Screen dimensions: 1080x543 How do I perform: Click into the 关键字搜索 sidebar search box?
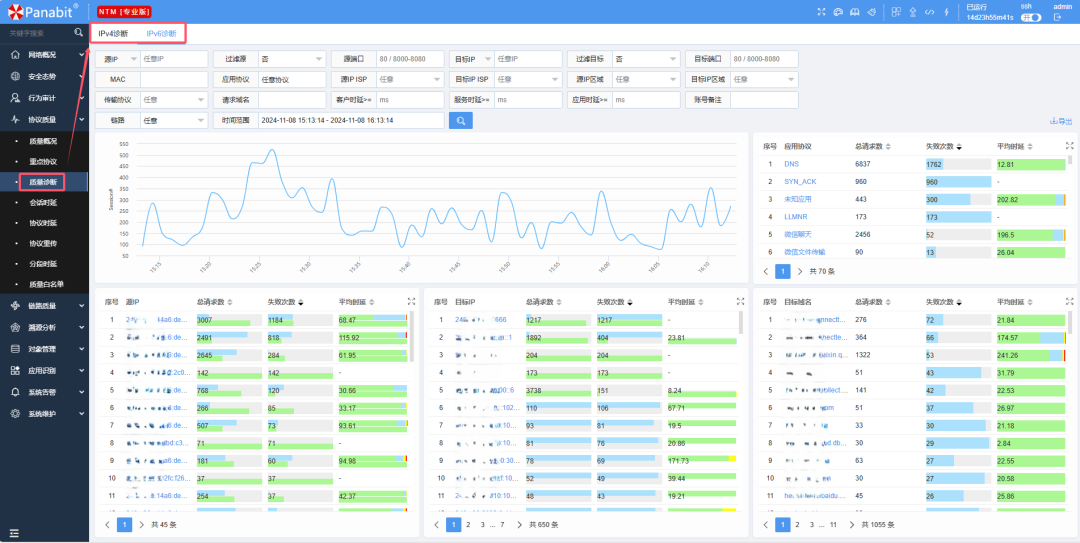tap(36, 33)
